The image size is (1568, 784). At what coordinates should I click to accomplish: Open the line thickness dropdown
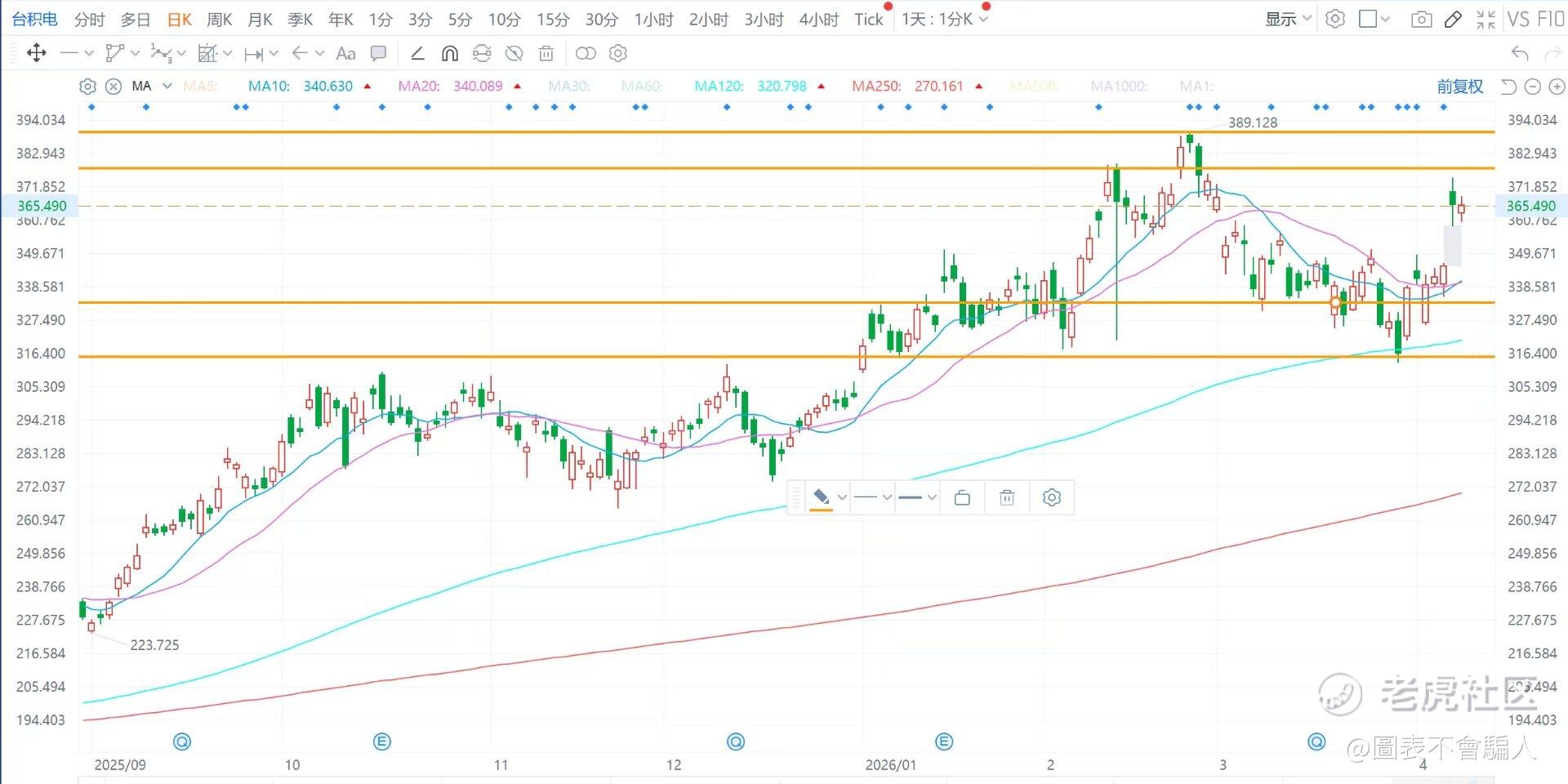[x=917, y=497]
